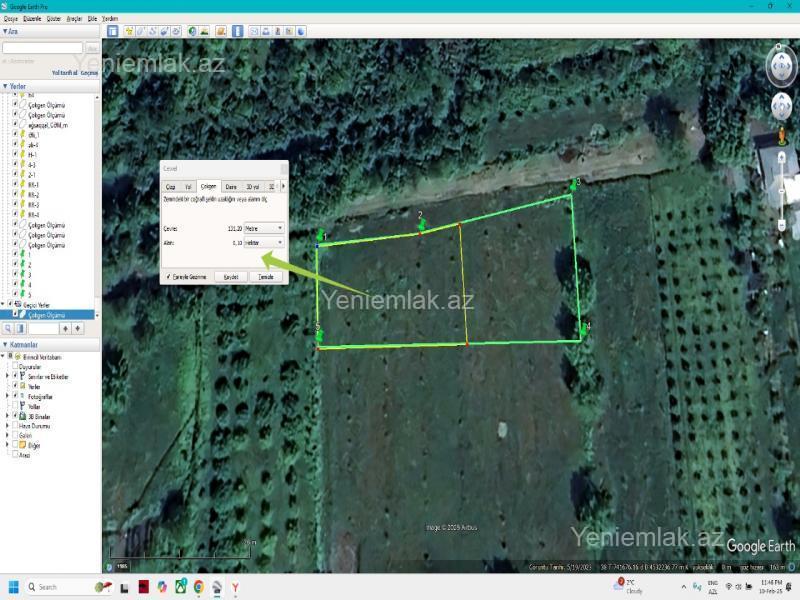The height and width of the screenshot is (600, 800).
Task: Click the compass look-around navigation ring
Action: (781, 66)
